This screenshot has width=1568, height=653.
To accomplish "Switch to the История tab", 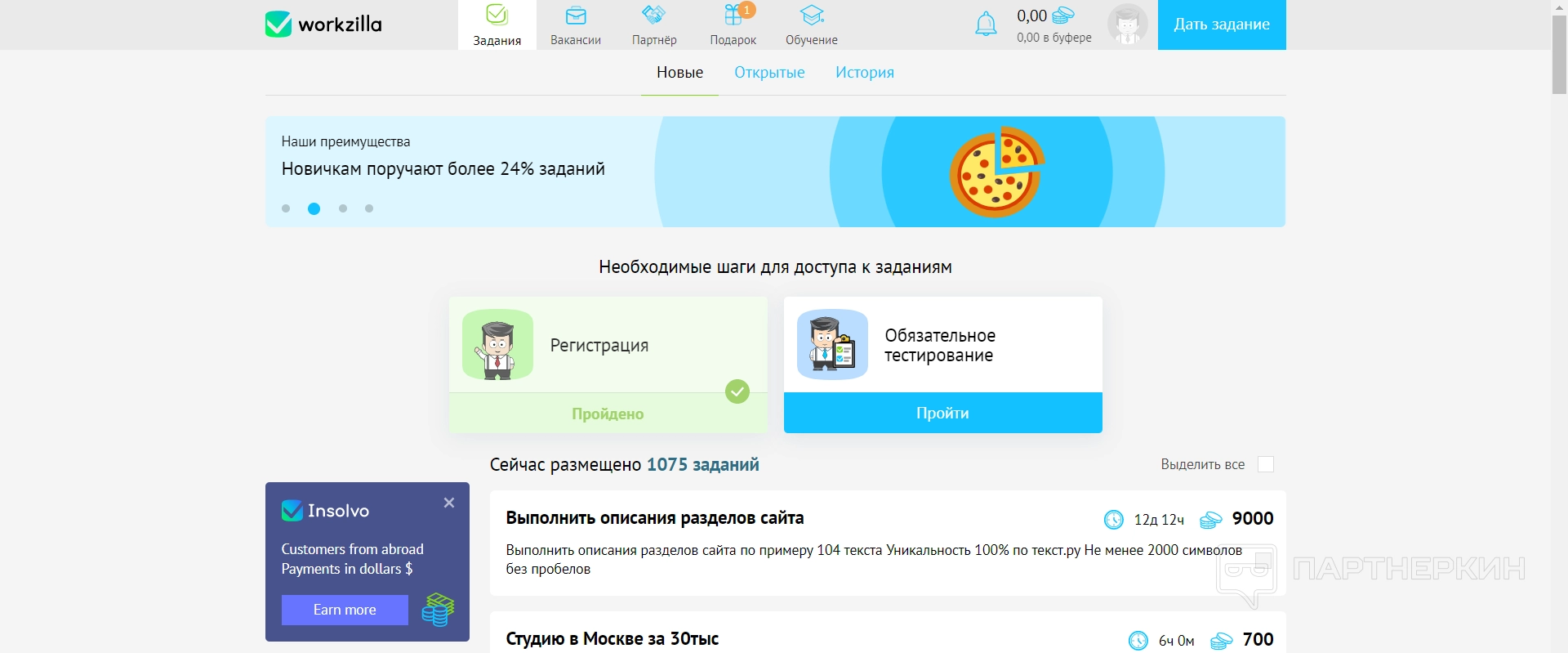I will click(x=865, y=73).
